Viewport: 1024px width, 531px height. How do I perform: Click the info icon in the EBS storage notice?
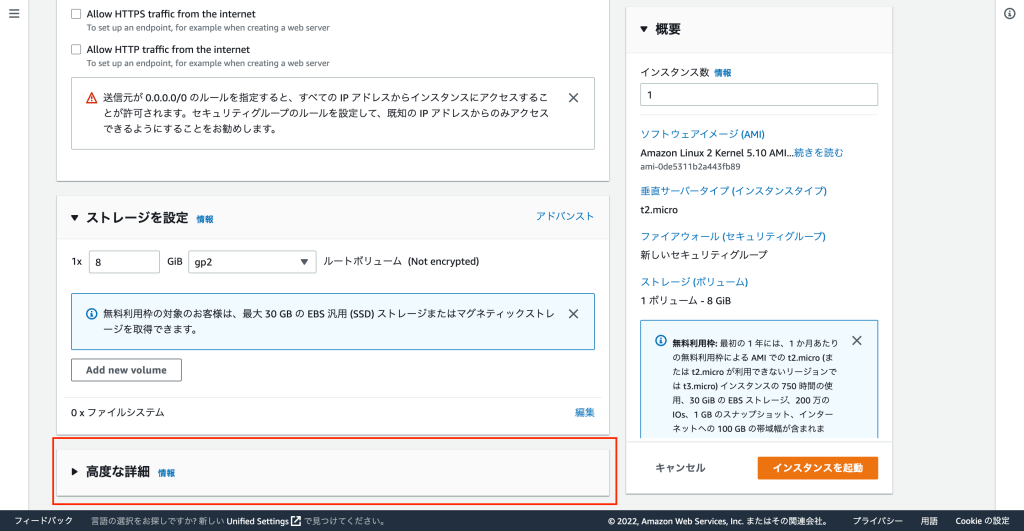click(91, 314)
